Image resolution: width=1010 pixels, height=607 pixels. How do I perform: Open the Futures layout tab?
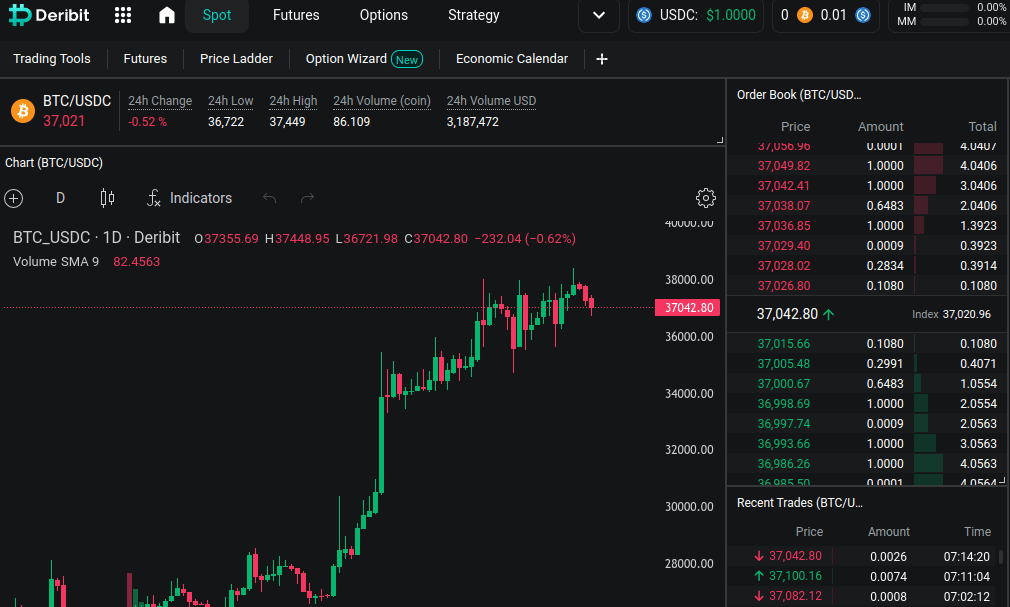click(145, 59)
